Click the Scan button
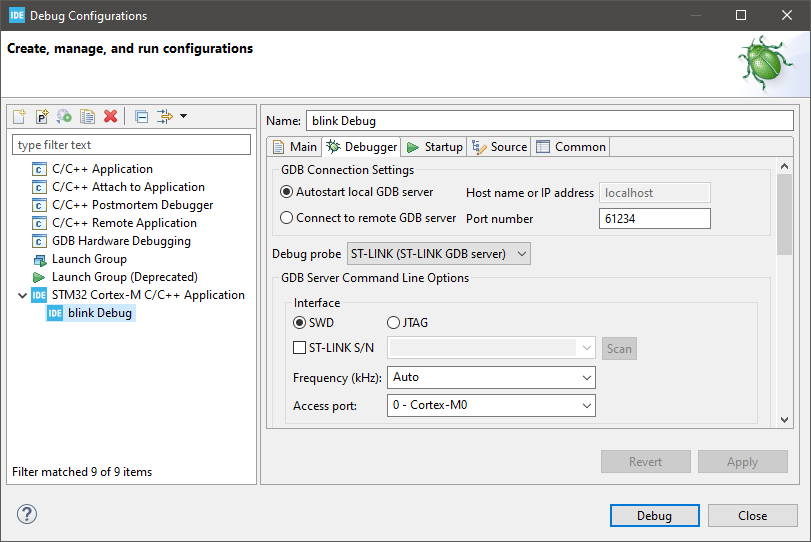This screenshot has height=542, width=811. [619, 349]
